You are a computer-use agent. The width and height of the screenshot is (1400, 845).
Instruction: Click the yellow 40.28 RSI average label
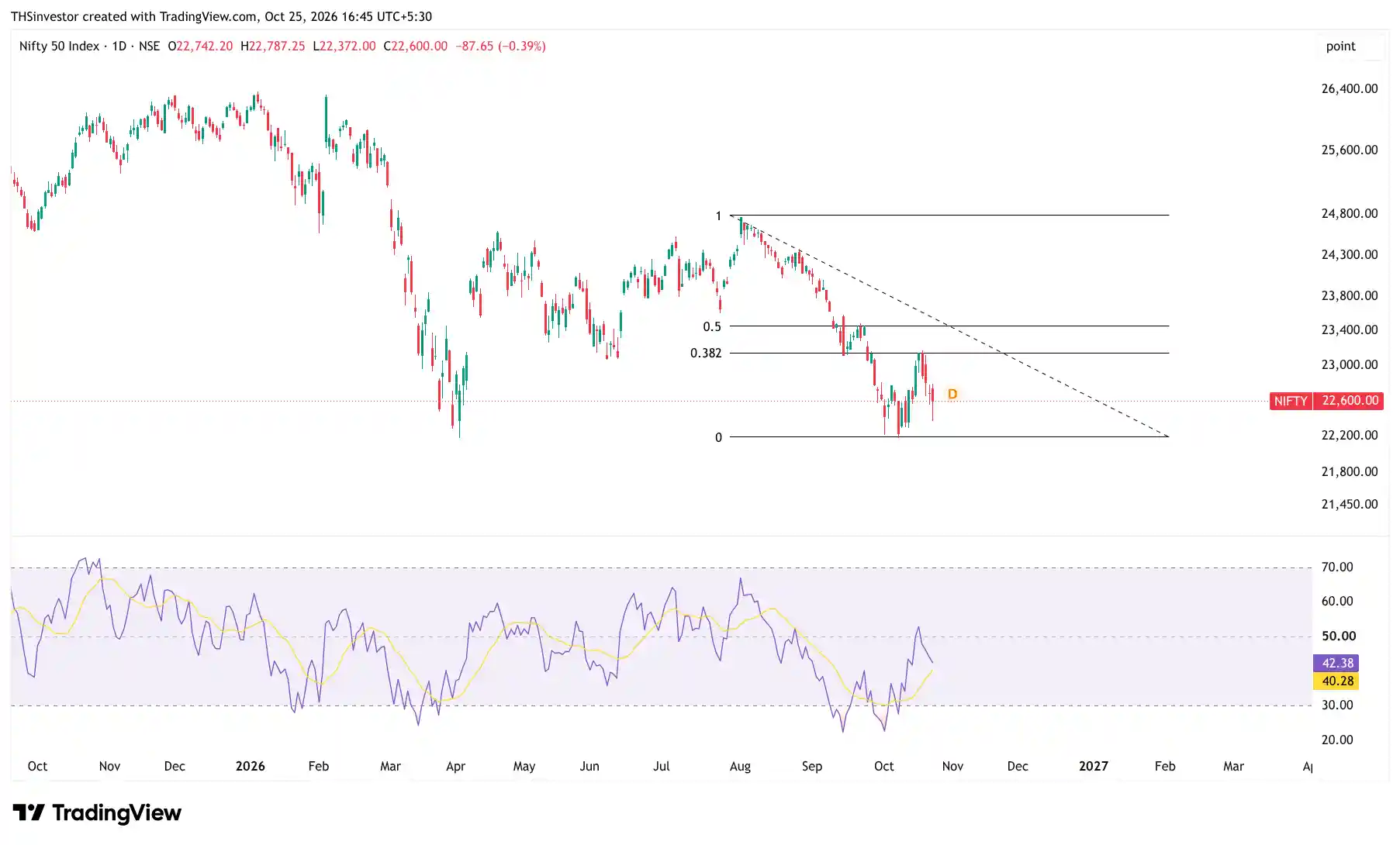click(1337, 681)
